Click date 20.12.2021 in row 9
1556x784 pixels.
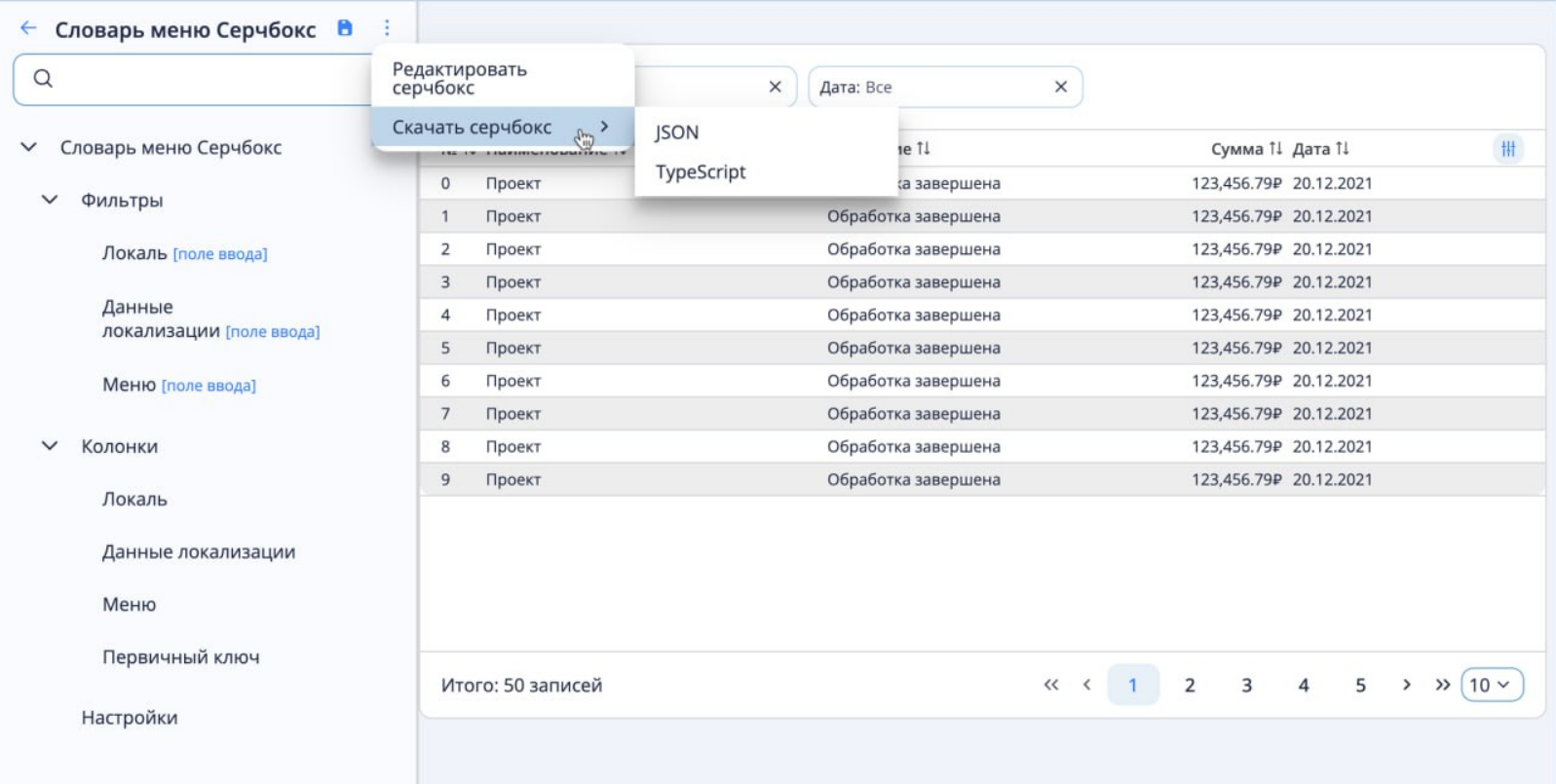coord(1332,479)
